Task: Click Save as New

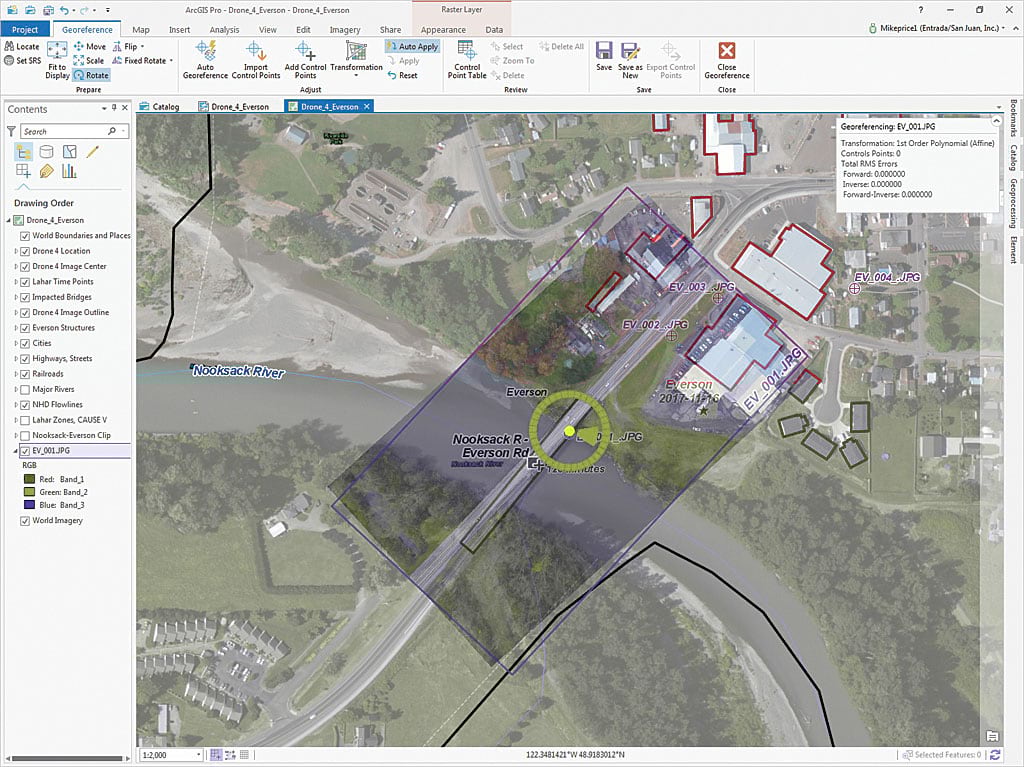Action: [630, 60]
